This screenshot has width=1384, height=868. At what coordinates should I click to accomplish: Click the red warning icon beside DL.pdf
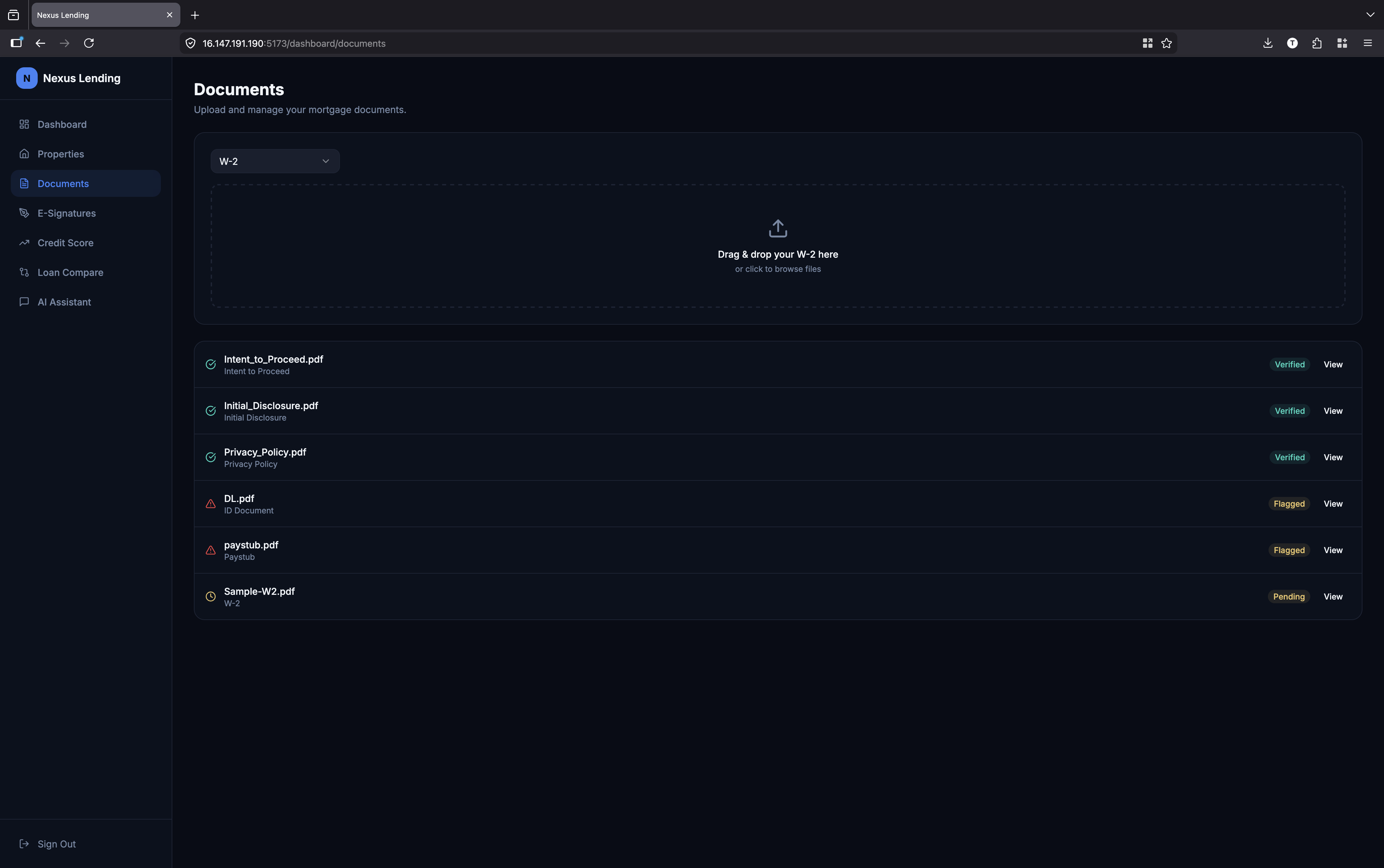[x=211, y=504]
